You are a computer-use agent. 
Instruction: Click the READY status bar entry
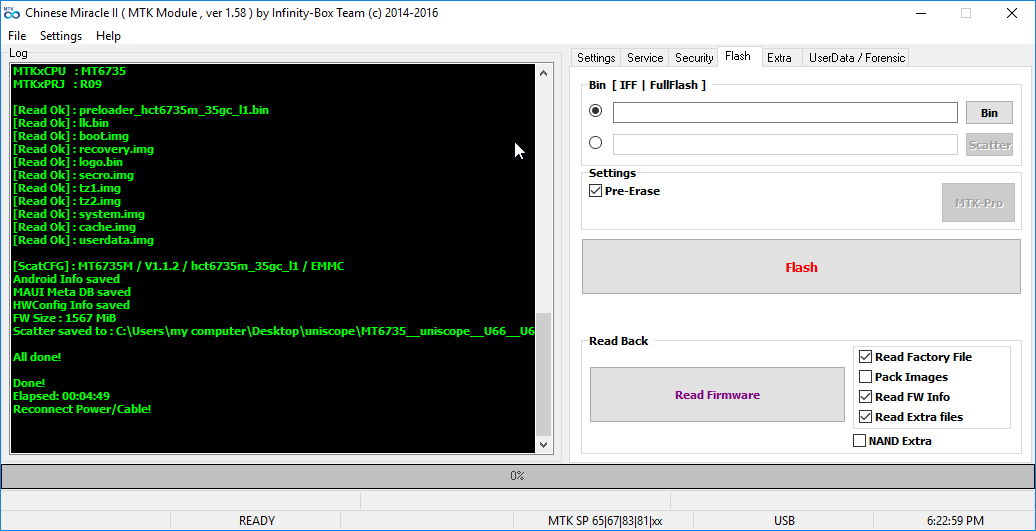256,520
